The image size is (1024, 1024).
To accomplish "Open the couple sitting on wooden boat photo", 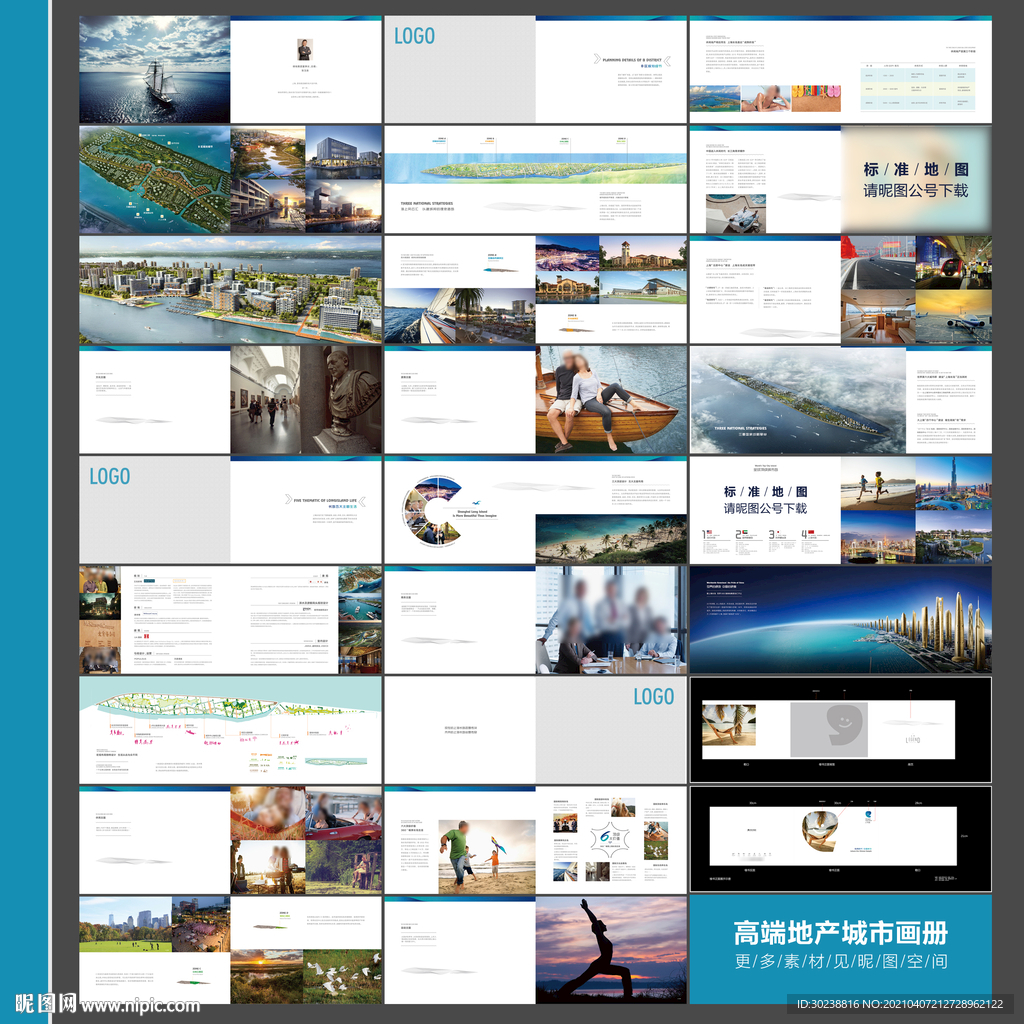I will click(x=611, y=400).
